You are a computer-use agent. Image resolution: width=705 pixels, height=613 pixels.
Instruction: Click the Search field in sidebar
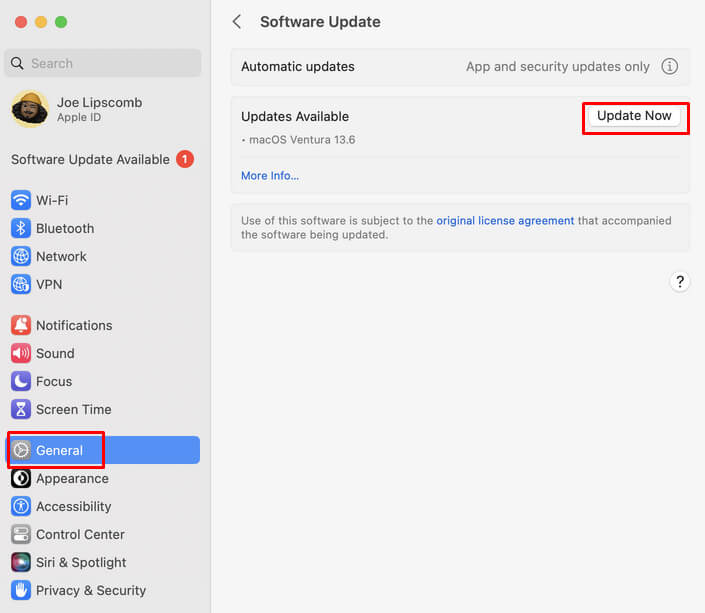[x=103, y=63]
